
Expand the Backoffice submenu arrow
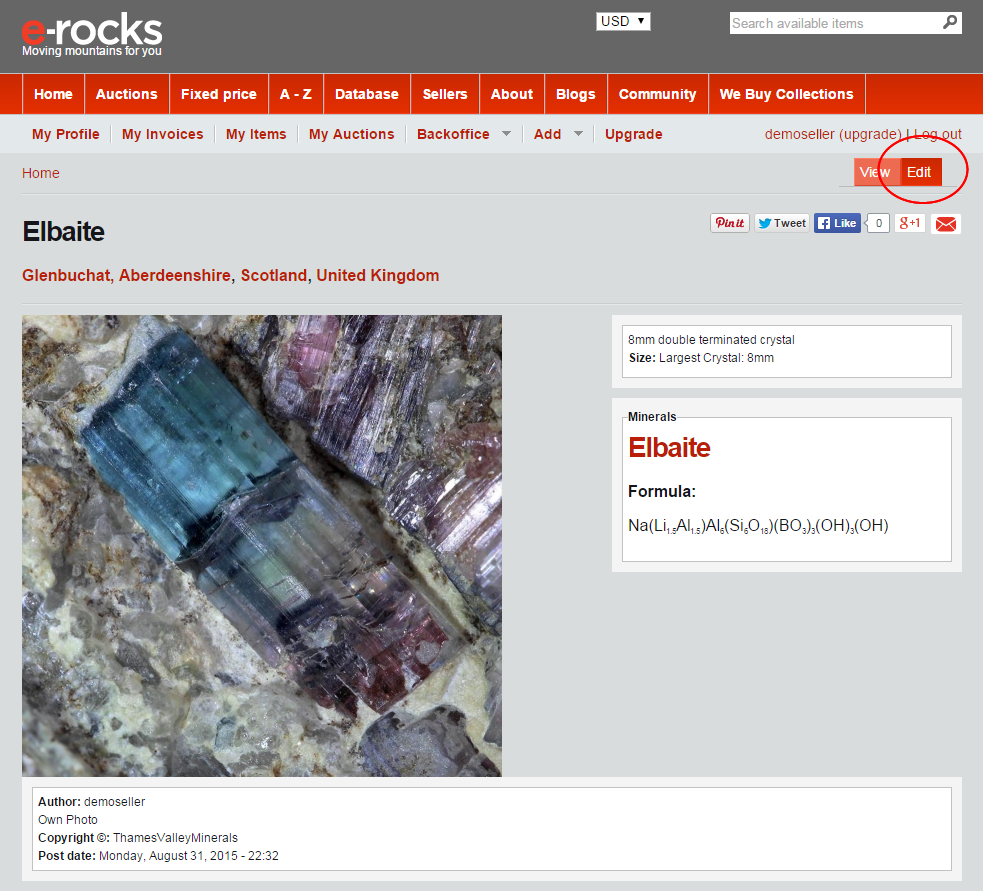[507, 134]
